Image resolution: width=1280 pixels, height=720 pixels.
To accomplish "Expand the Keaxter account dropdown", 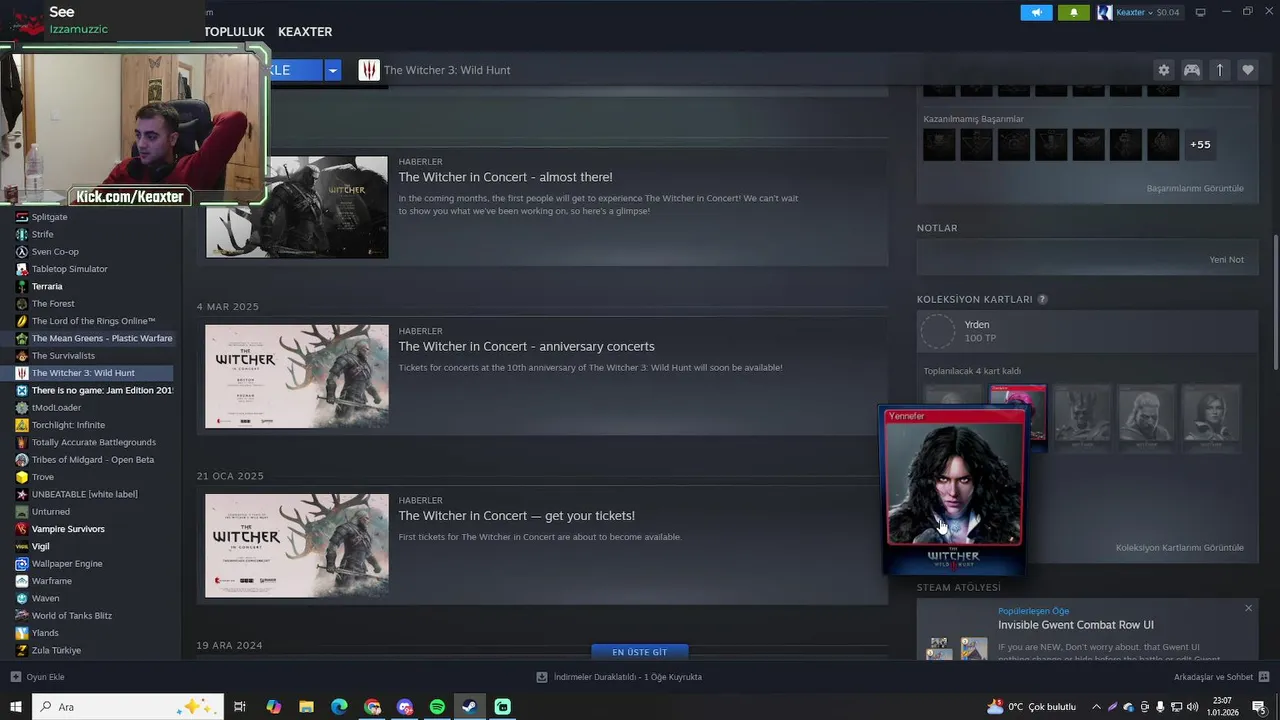I will [x=1148, y=12].
